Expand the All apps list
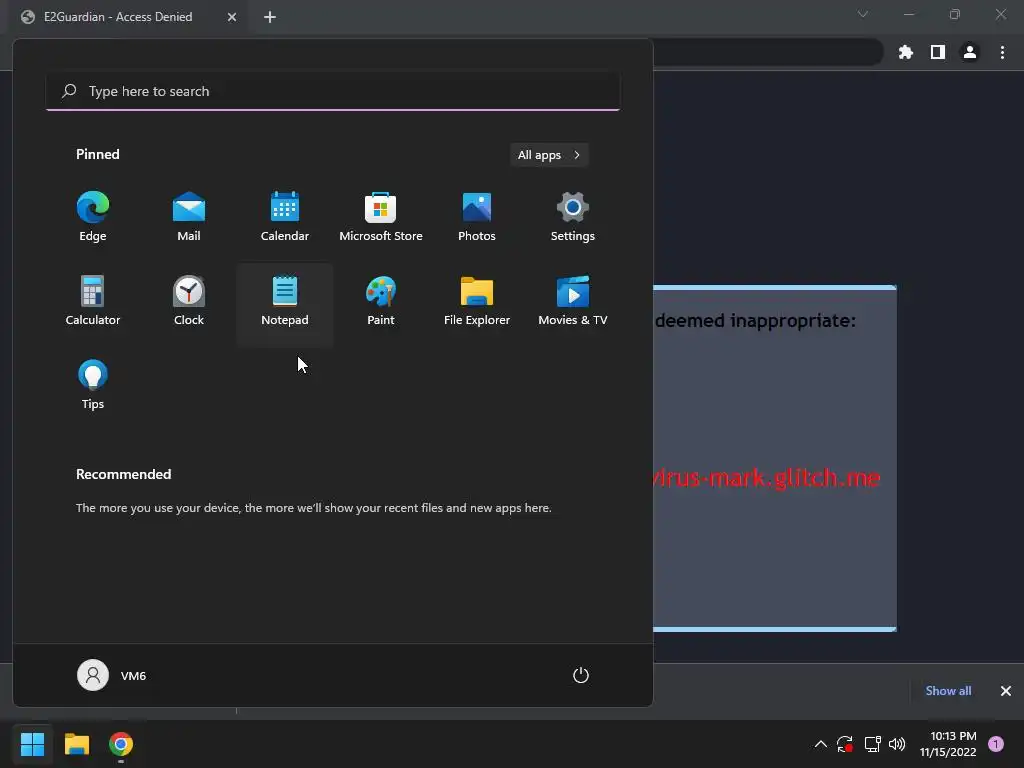The image size is (1024, 768). 549,155
